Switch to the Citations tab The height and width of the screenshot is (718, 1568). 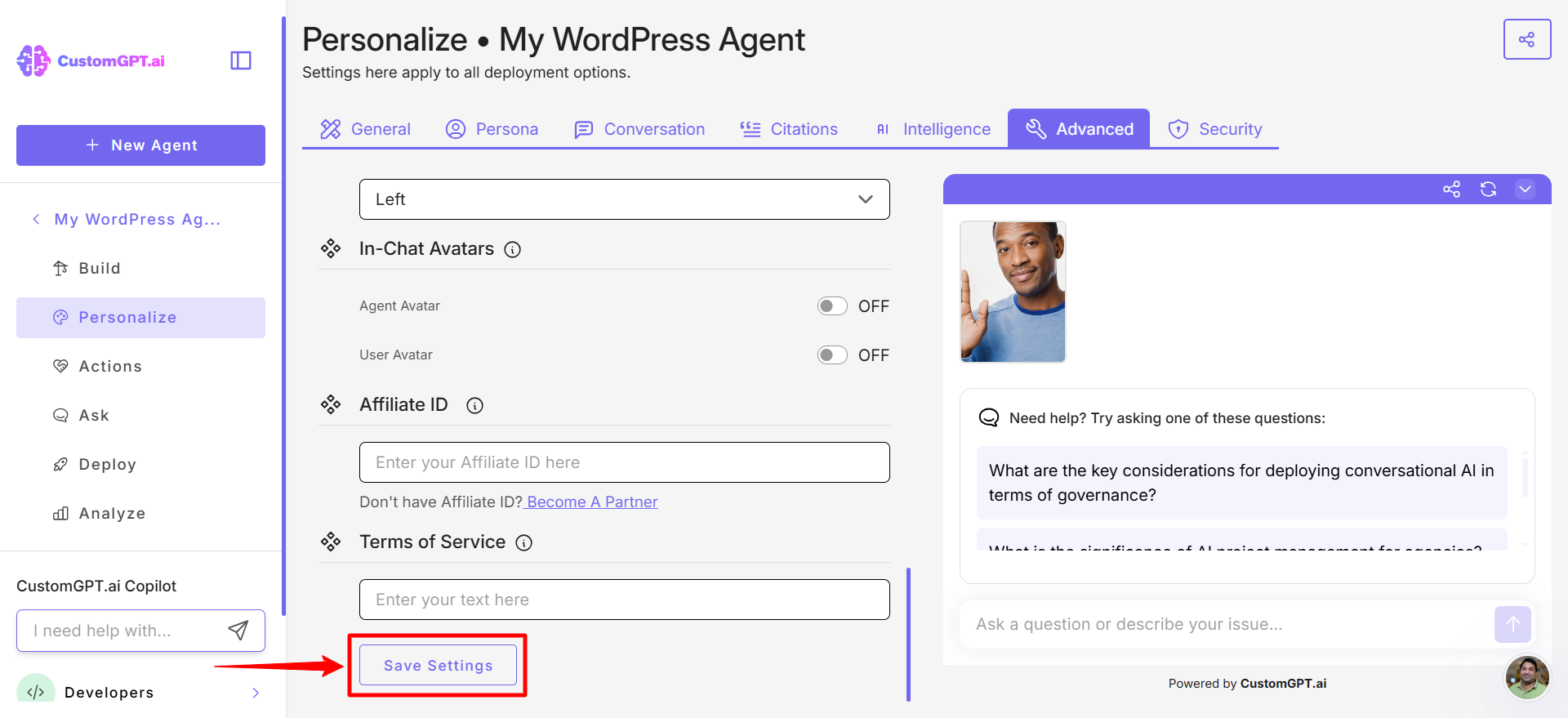pos(789,129)
